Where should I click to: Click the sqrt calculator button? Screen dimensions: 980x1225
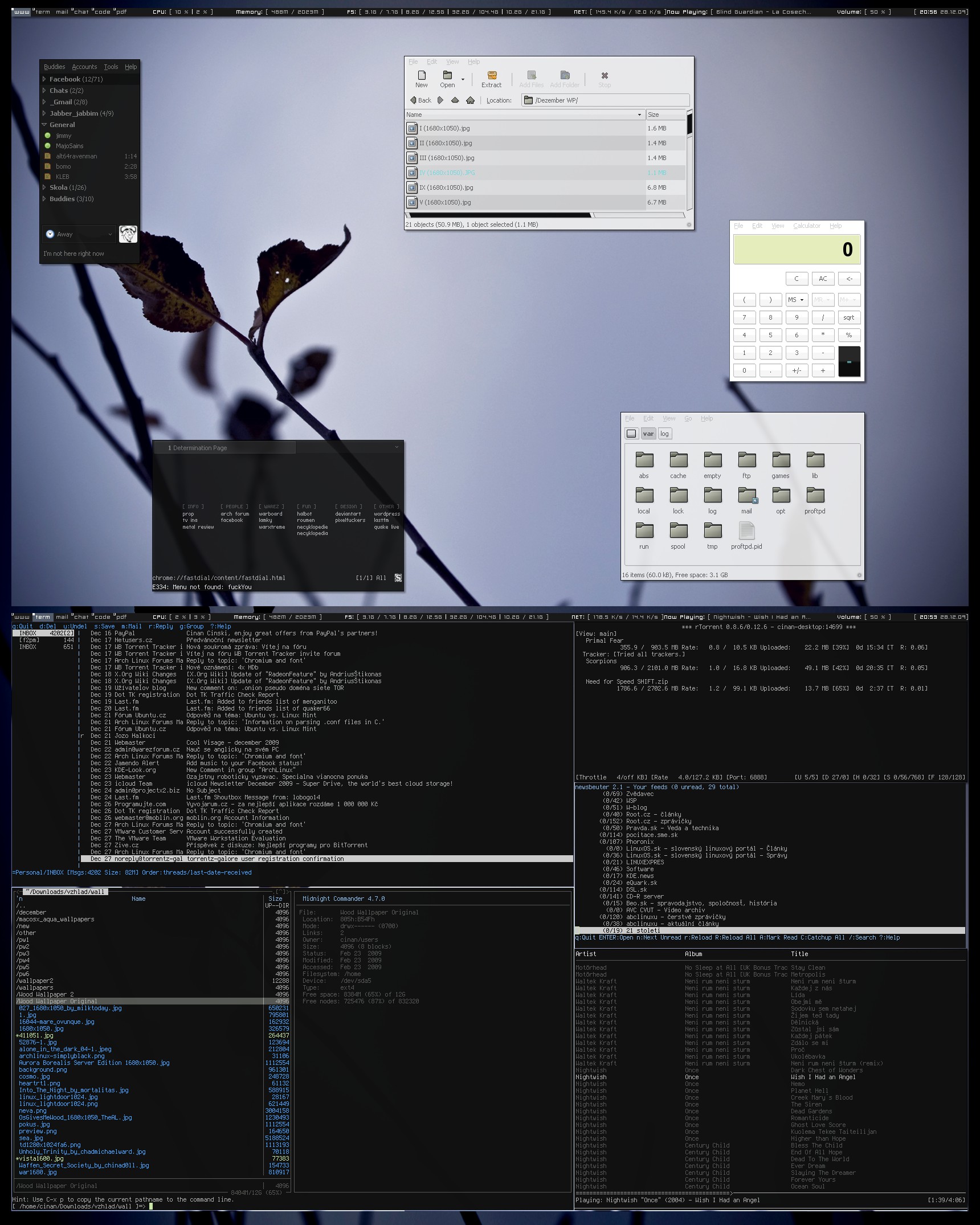point(849,317)
